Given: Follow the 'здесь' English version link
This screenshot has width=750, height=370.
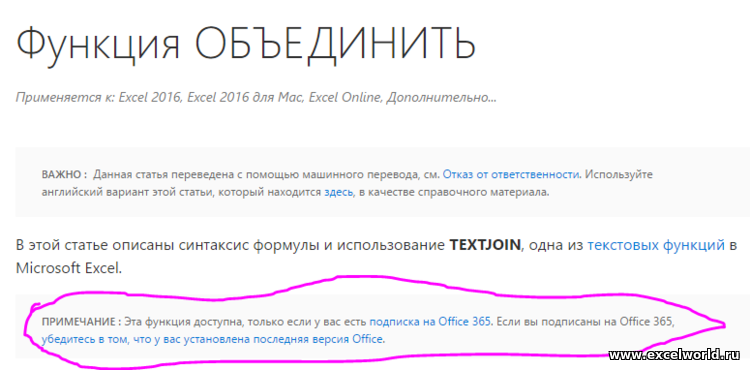Looking at the screenshot, I should (339, 193).
